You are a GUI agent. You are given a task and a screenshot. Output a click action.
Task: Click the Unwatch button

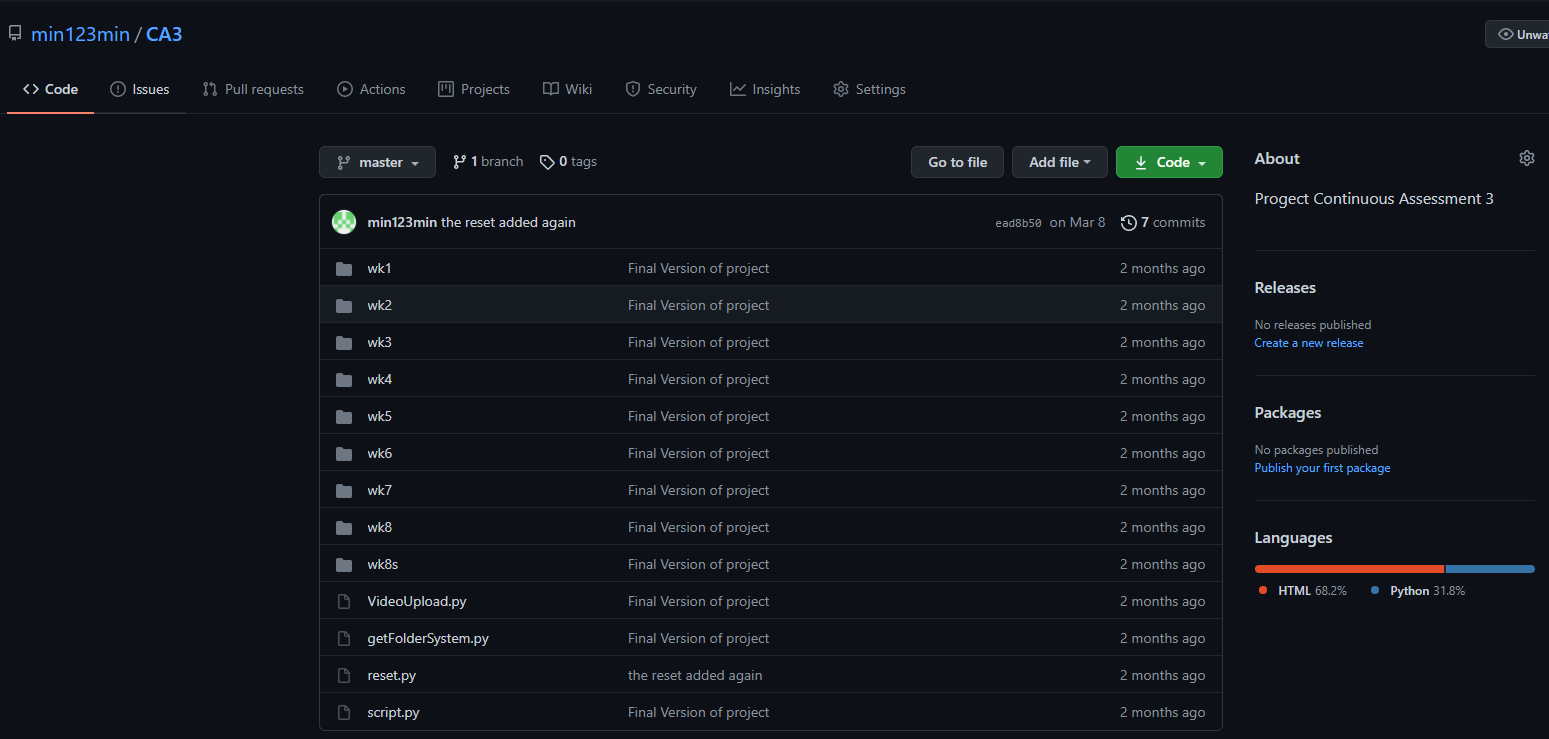point(1518,34)
